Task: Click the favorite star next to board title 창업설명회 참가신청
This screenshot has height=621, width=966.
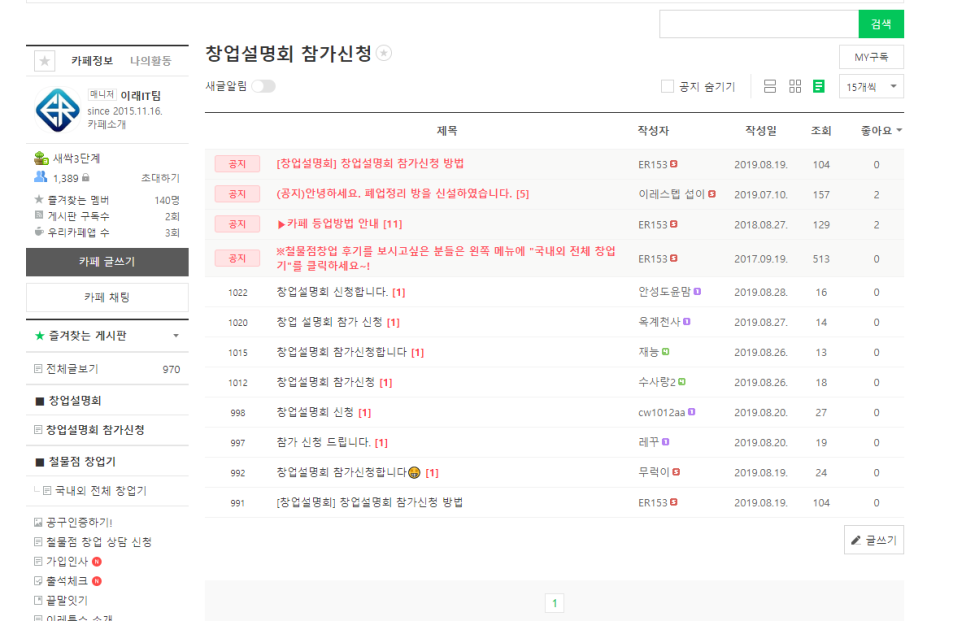Action: click(384, 54)
